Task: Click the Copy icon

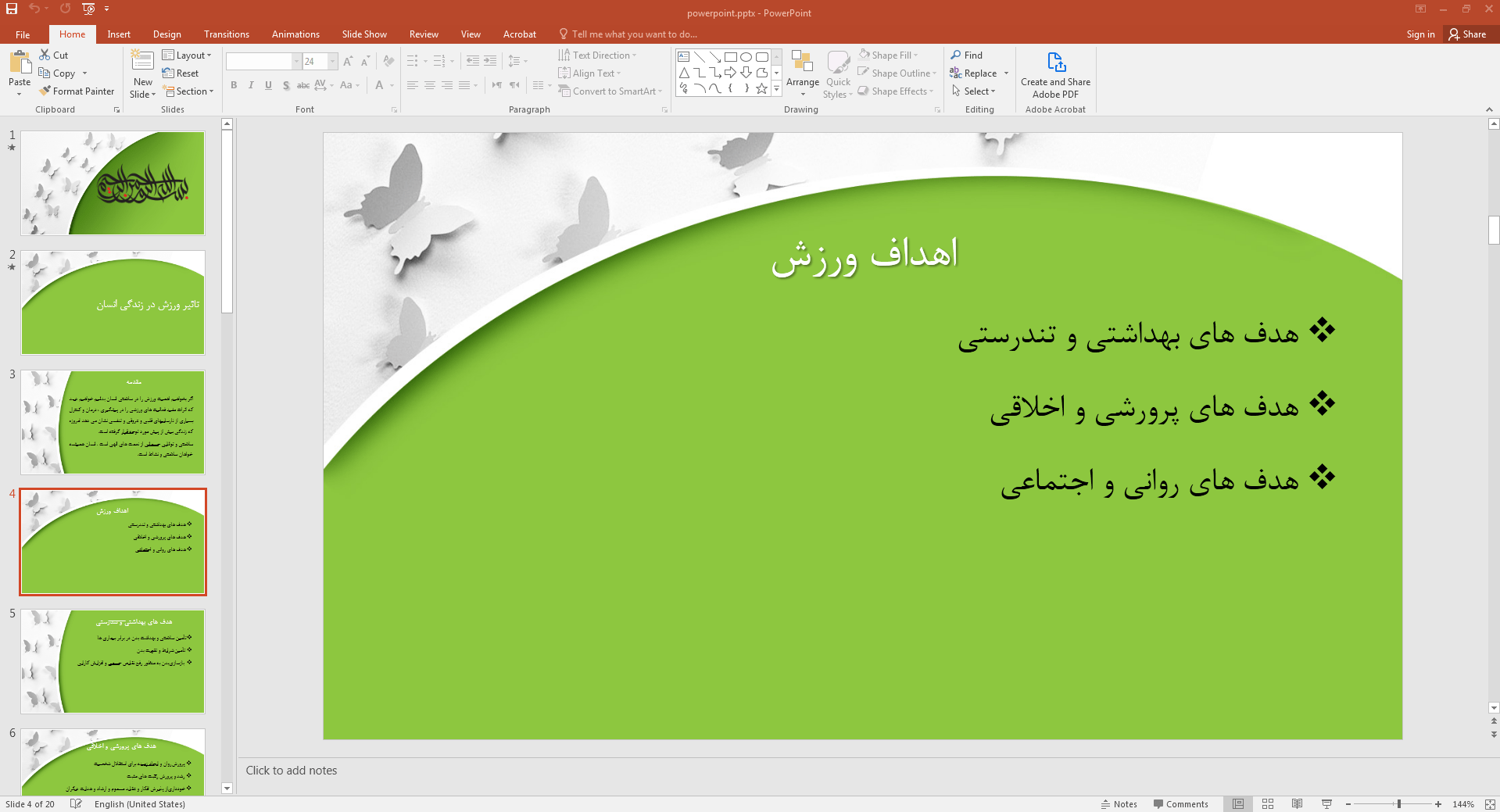Action: 45,73
